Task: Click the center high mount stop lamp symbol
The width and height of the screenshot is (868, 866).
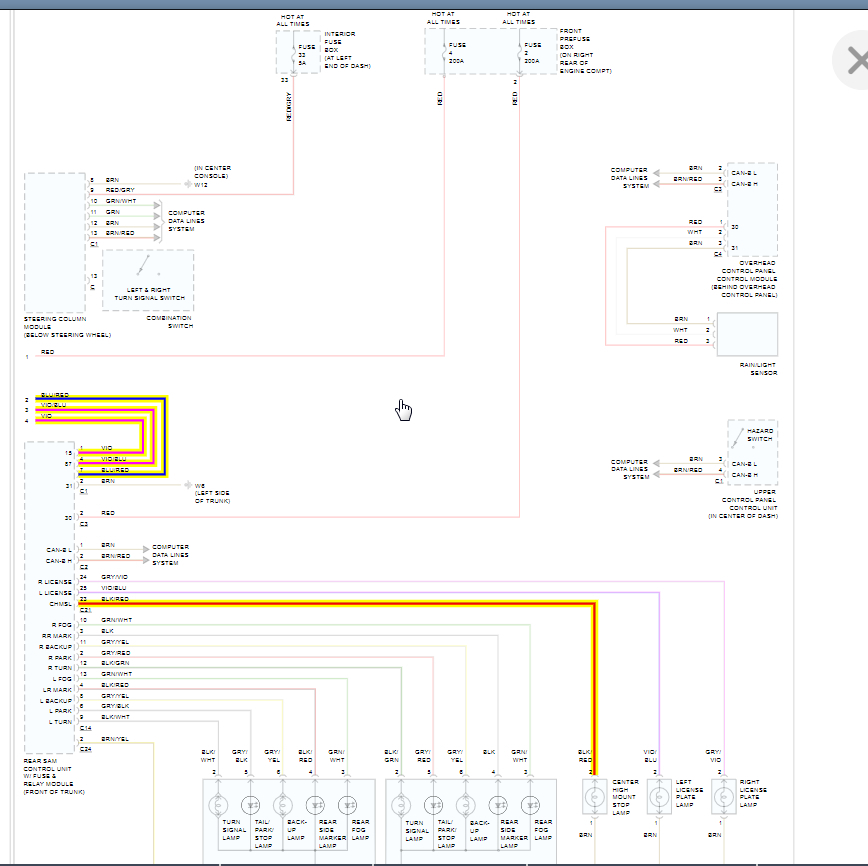Action: 594,797
